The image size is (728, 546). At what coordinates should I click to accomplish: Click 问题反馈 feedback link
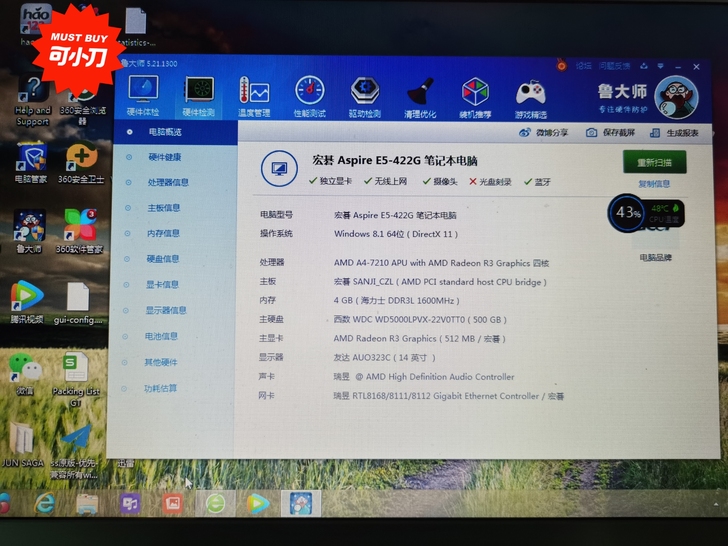click(614, 66)
